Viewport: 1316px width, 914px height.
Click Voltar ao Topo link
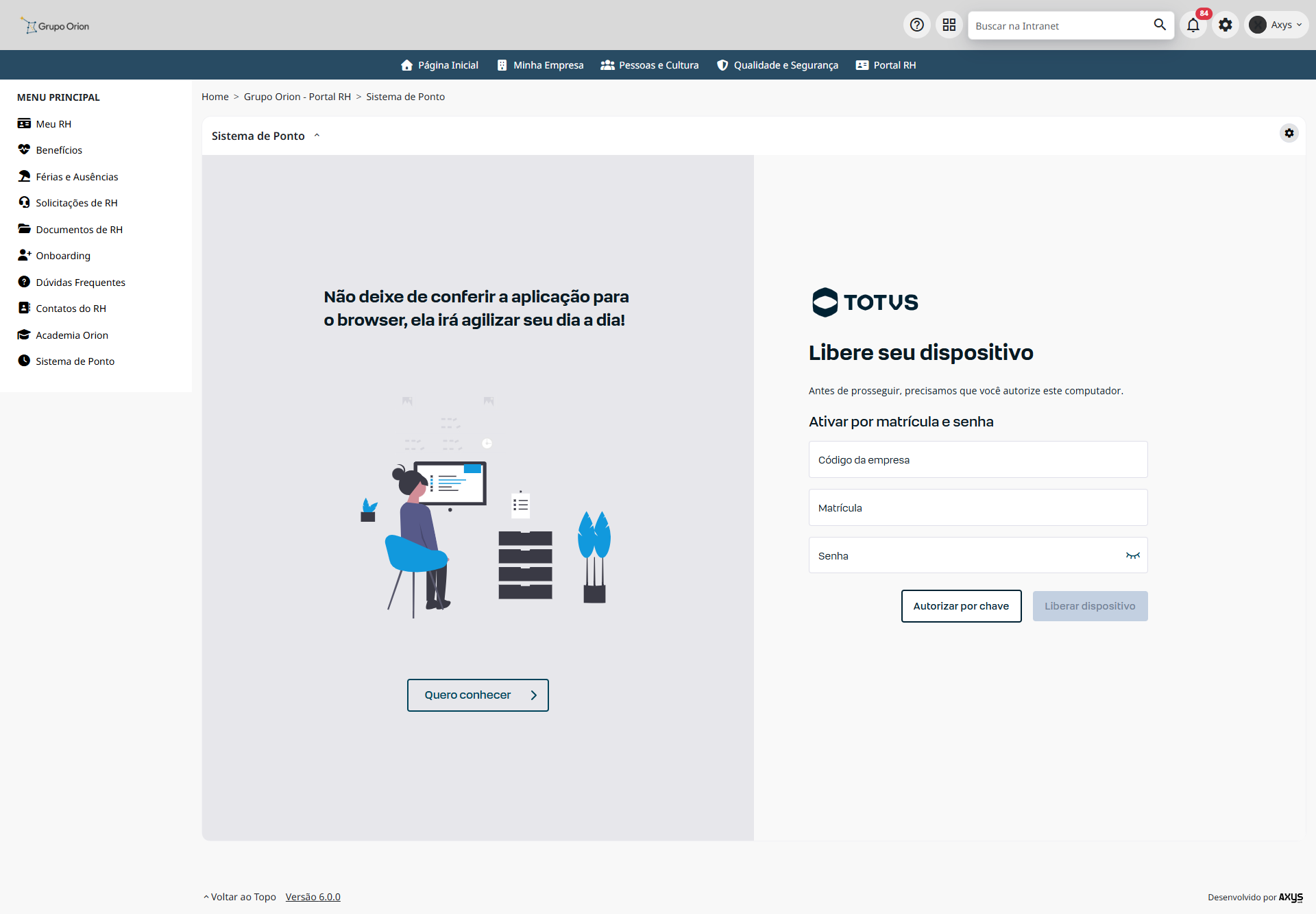[240, 897]
